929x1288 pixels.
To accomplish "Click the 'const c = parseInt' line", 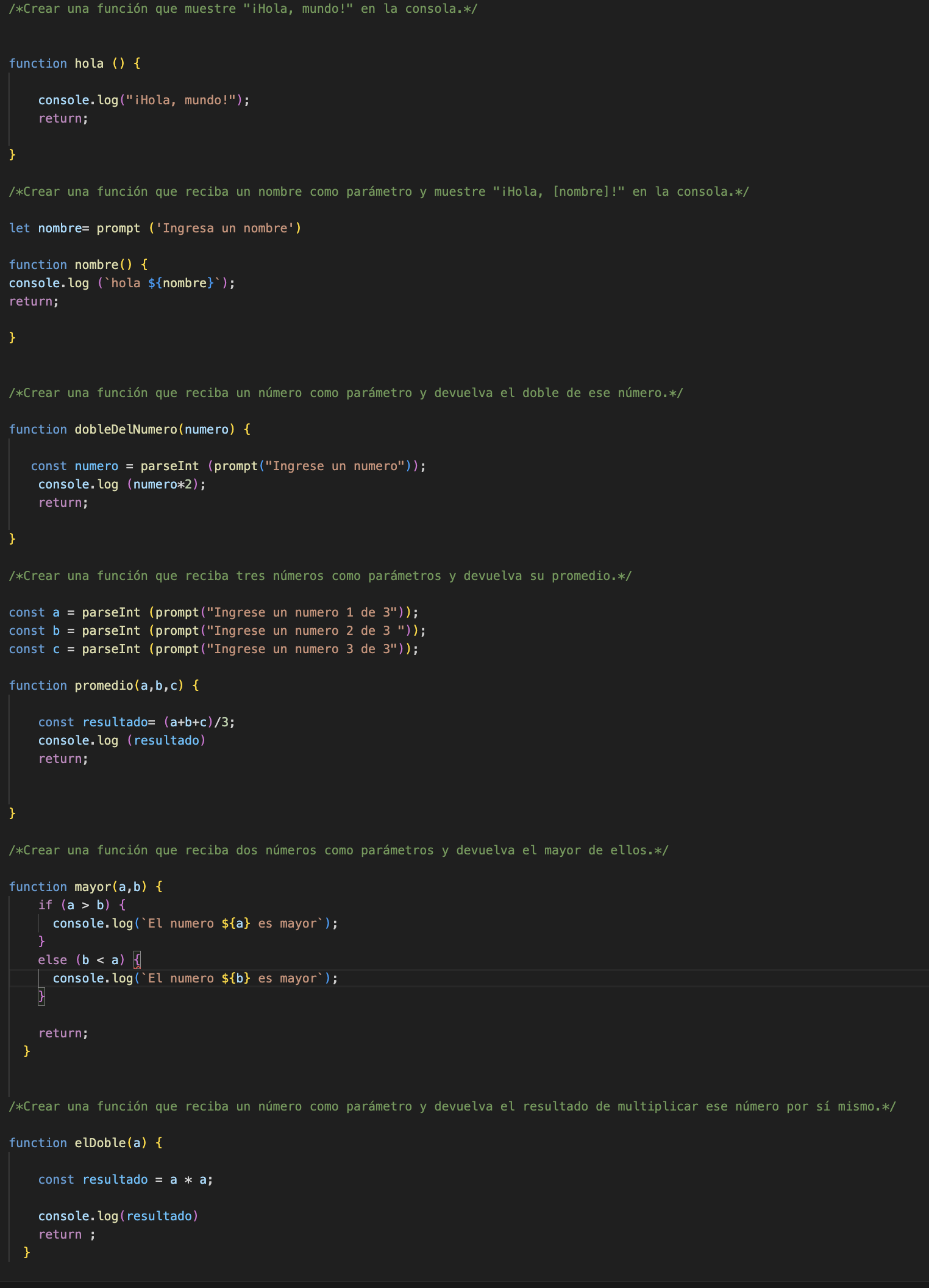I will tap(214, 649).
